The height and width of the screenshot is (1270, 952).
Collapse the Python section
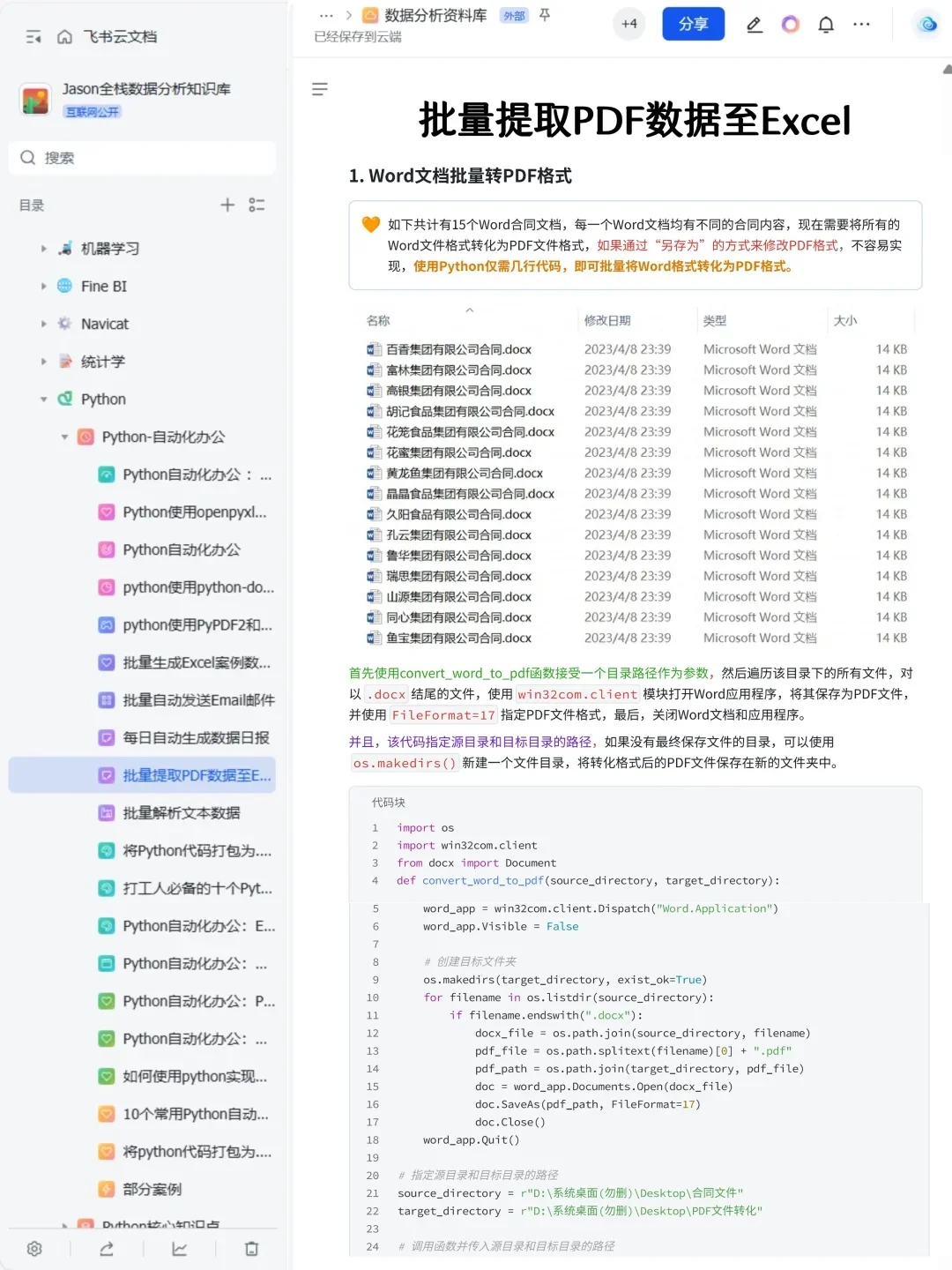tap(43, 399)
